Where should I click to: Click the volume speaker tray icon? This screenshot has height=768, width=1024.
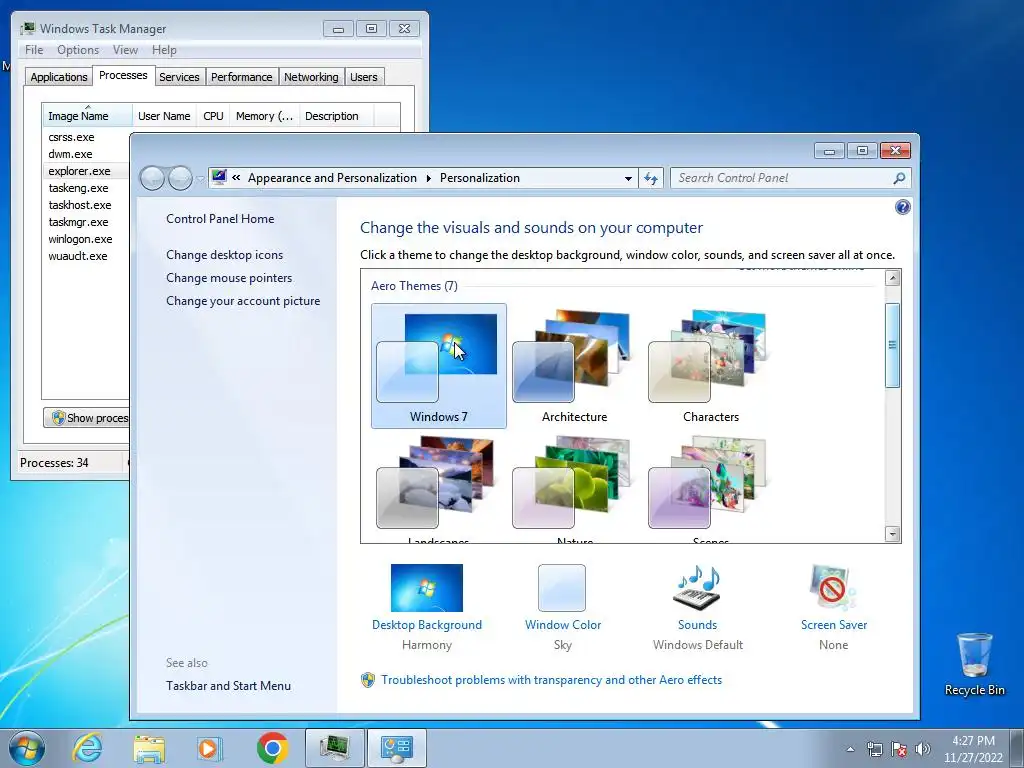pos(922,749)
